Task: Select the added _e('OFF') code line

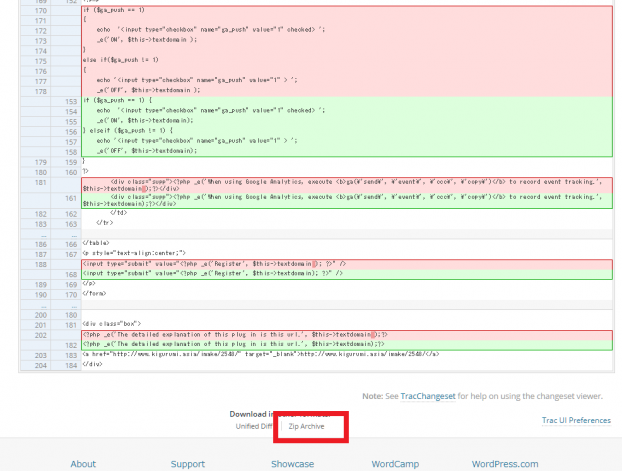Action: (146, 151)
